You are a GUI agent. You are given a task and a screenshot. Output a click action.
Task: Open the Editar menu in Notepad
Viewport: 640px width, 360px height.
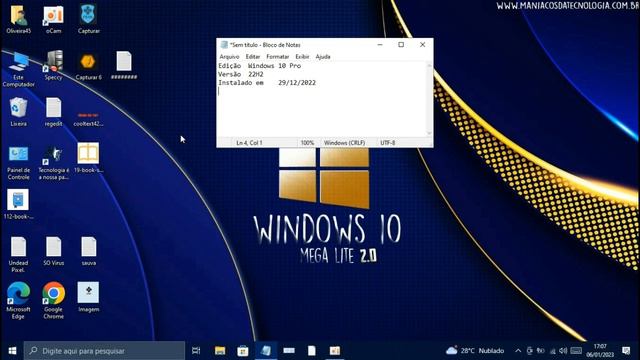click(253, 57)
